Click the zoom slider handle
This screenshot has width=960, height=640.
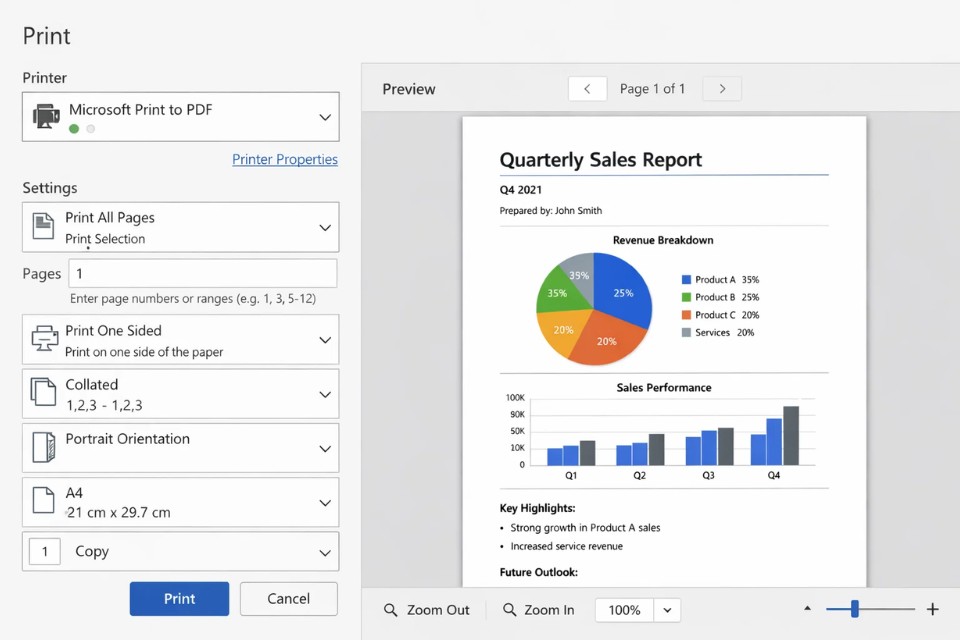point(854,608)
